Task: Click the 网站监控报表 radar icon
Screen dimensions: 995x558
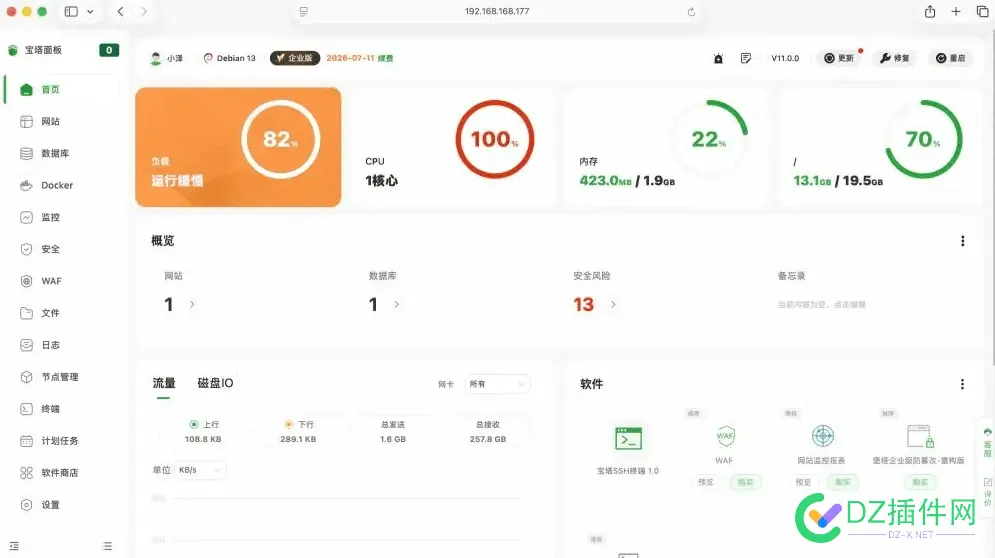Action: (x=822, y=436)
